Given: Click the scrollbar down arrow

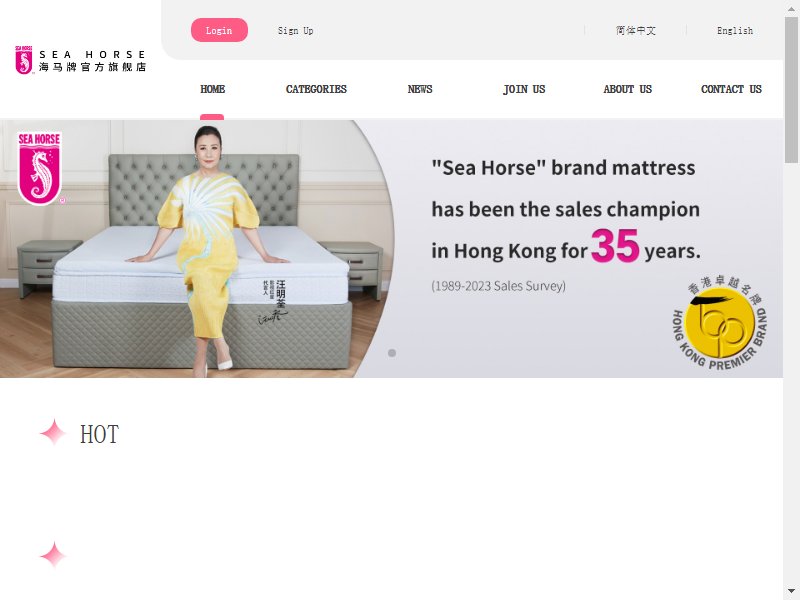Looking at the screenshot, I should click(x=791, y=591).
